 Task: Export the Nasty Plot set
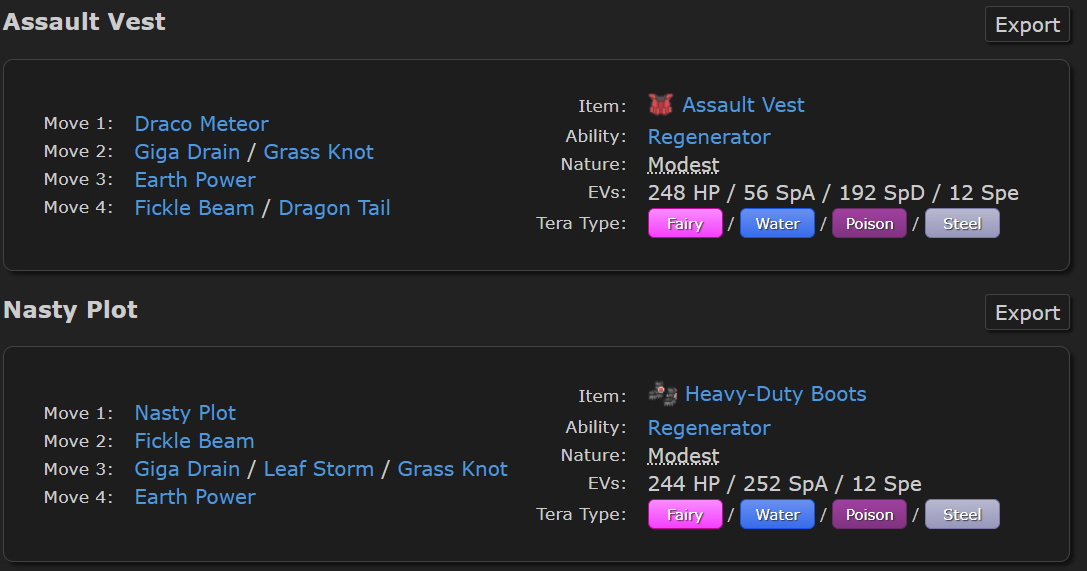point(1027,313)
